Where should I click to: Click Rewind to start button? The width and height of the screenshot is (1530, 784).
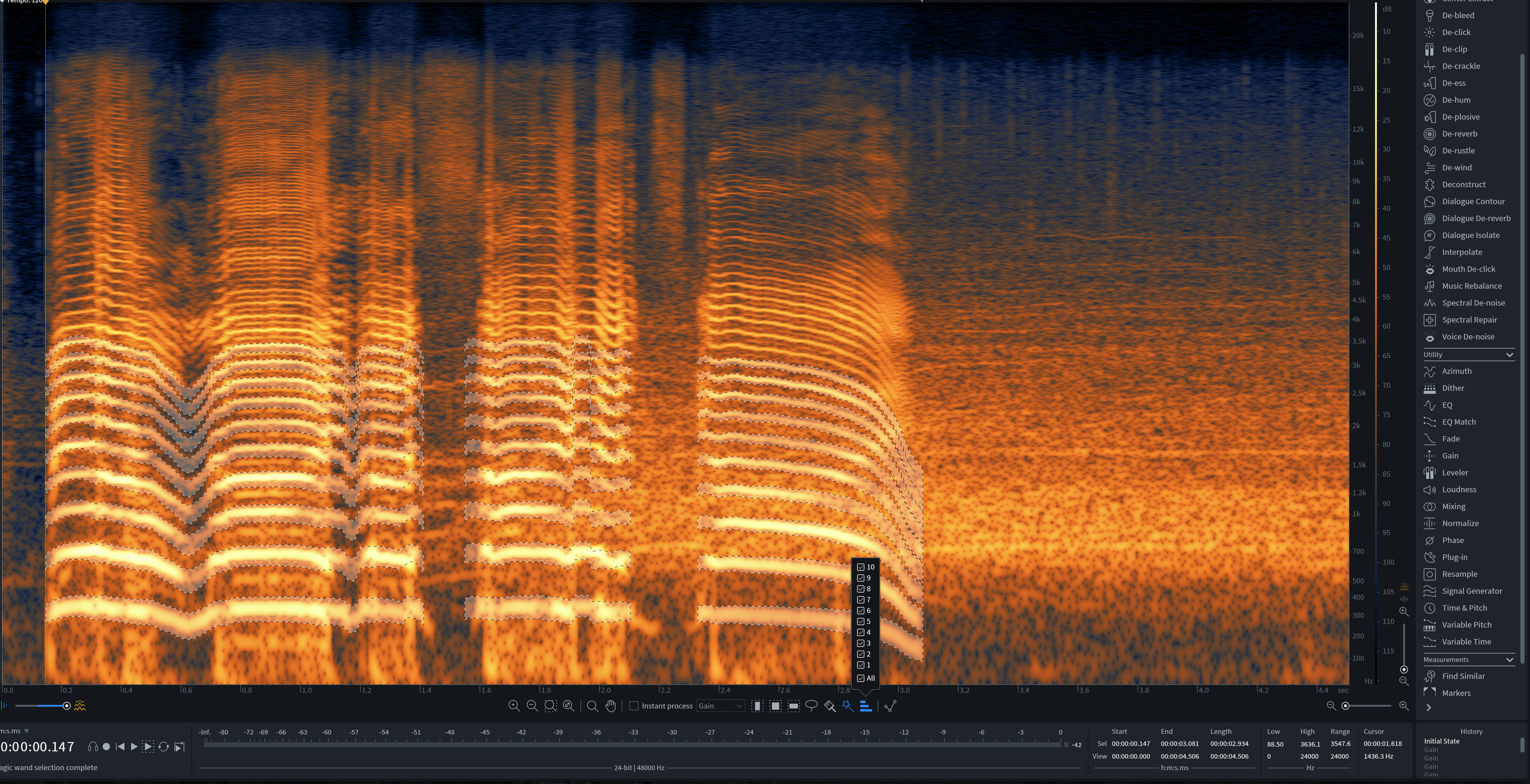(120, 747)
